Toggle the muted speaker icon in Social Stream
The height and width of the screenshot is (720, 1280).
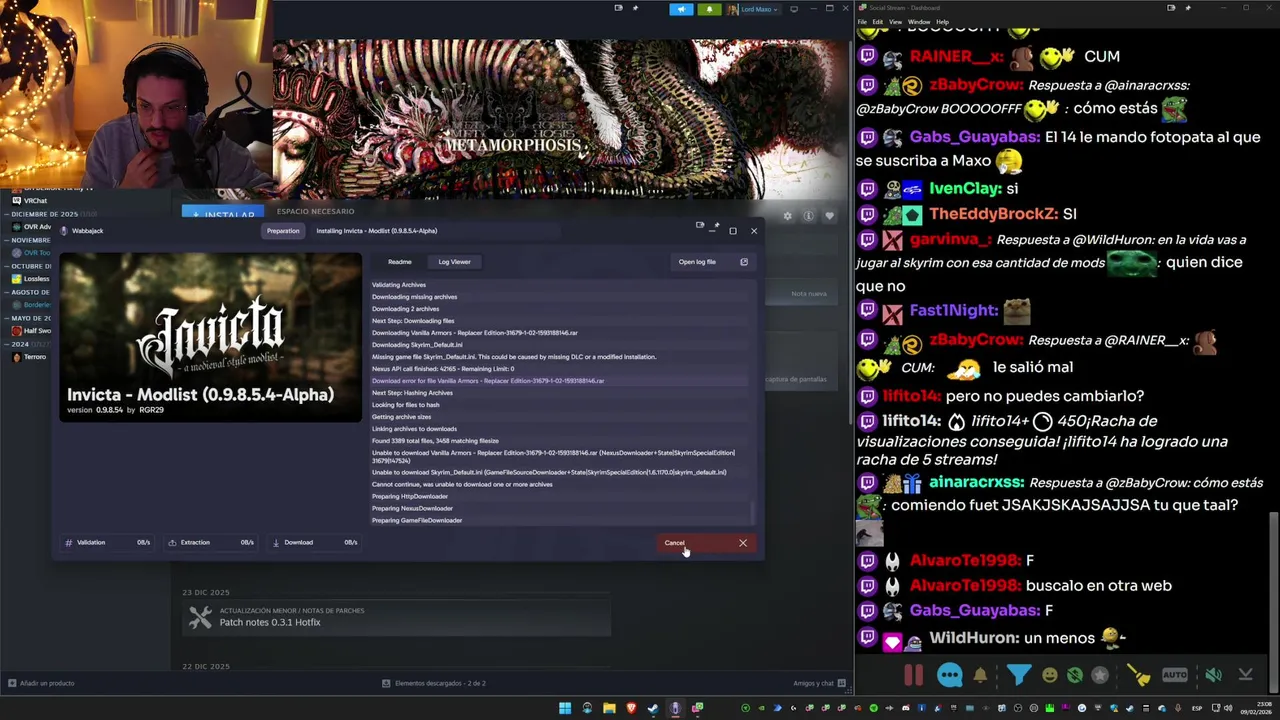pos(1213,675)
